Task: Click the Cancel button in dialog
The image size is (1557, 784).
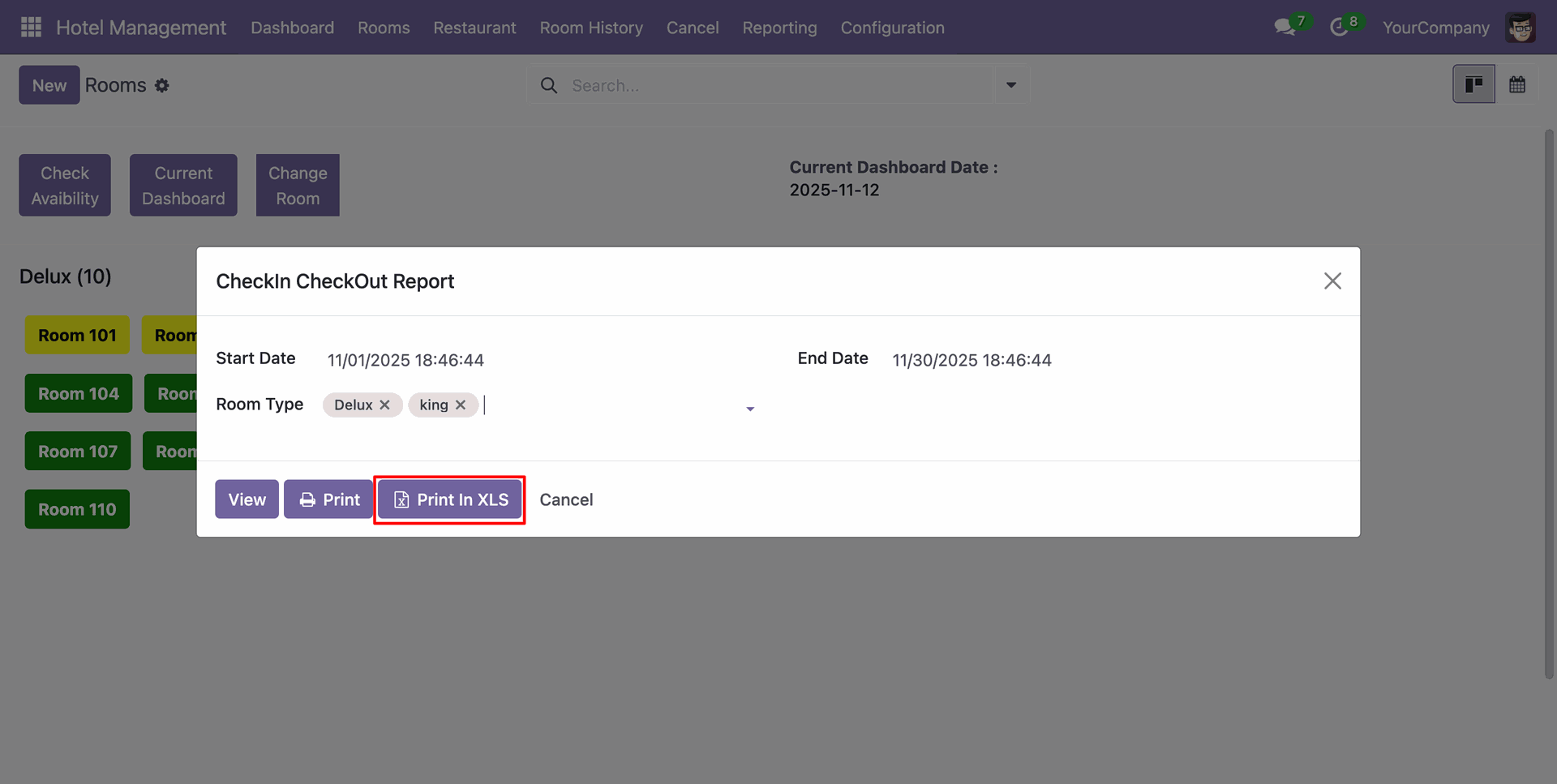Action: [566, 499]
